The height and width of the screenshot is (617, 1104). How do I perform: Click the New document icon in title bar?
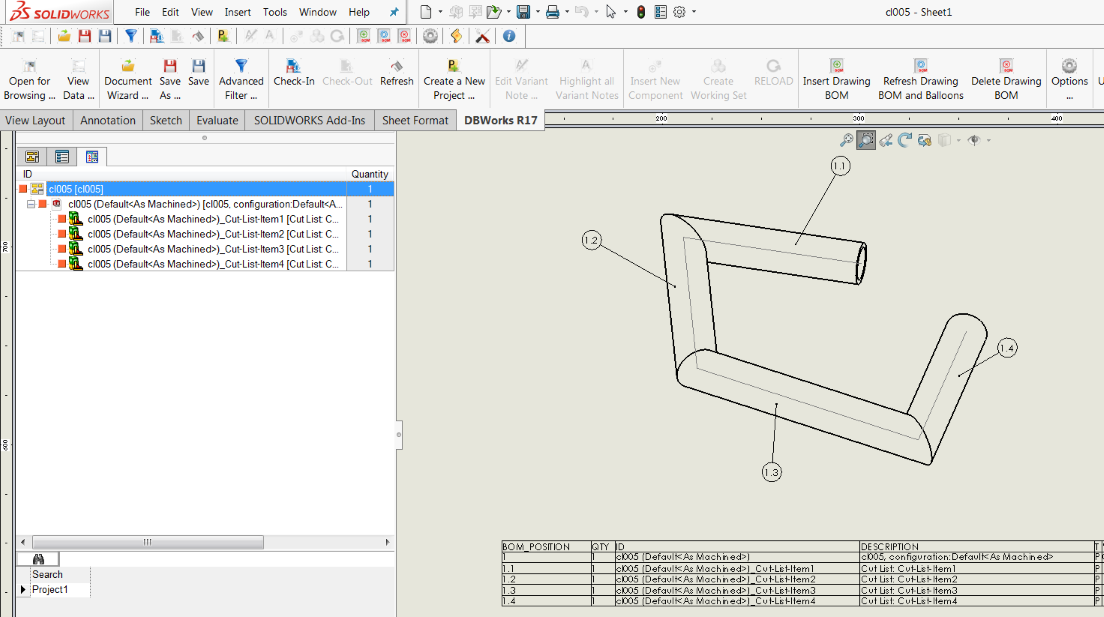[x=425, y=12]
